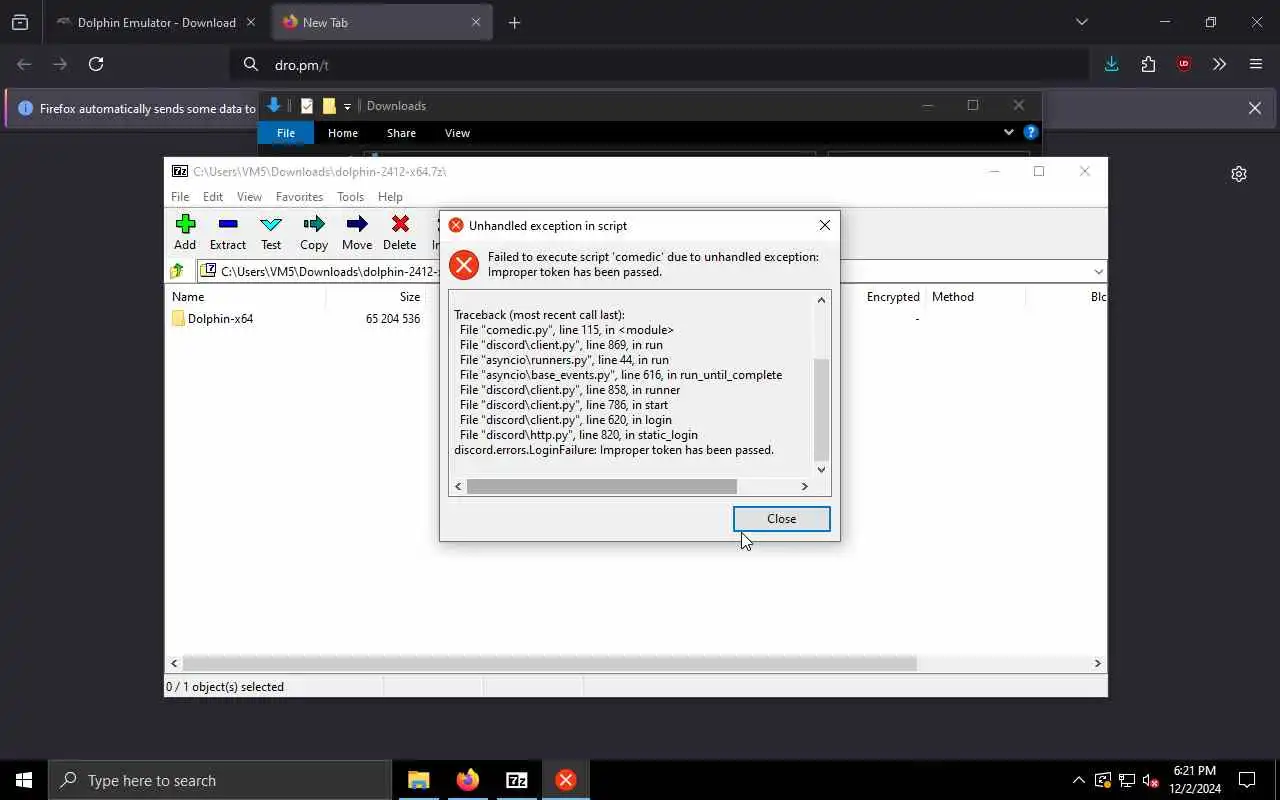Open the Firefox extensions icon

pyautogui.click(x=1148, y=64)
